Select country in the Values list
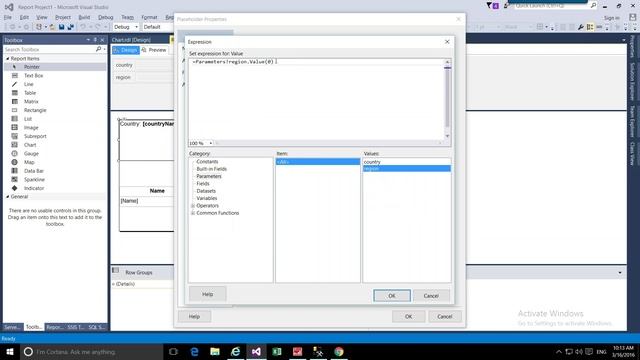This screenshot has width=640, height=360. pos(407,162)
